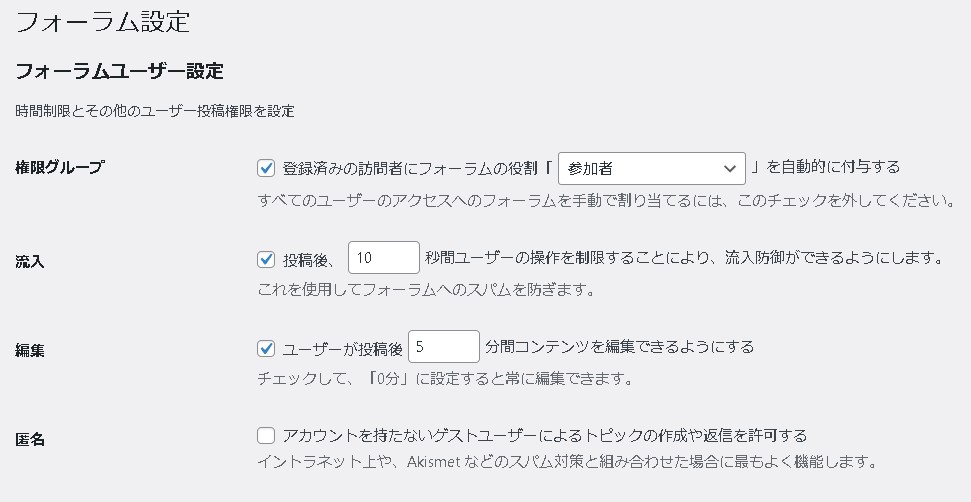Click the 登録済みの訪問者にフォーラムの役割 label text
Image resolution: width=971 pixels, height=502 pixels.
click(x=417, y=168)
